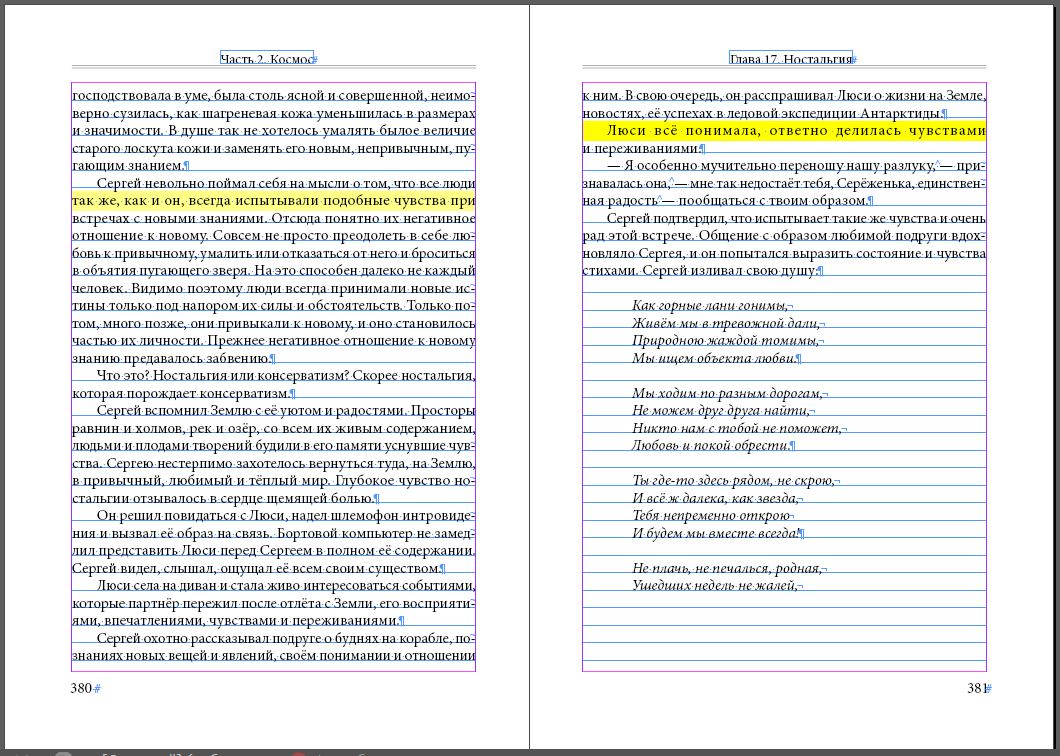1060x756 pixels.
Task: Click the running header "Глава 17. Ностальгия"
Action: [790, 59]
